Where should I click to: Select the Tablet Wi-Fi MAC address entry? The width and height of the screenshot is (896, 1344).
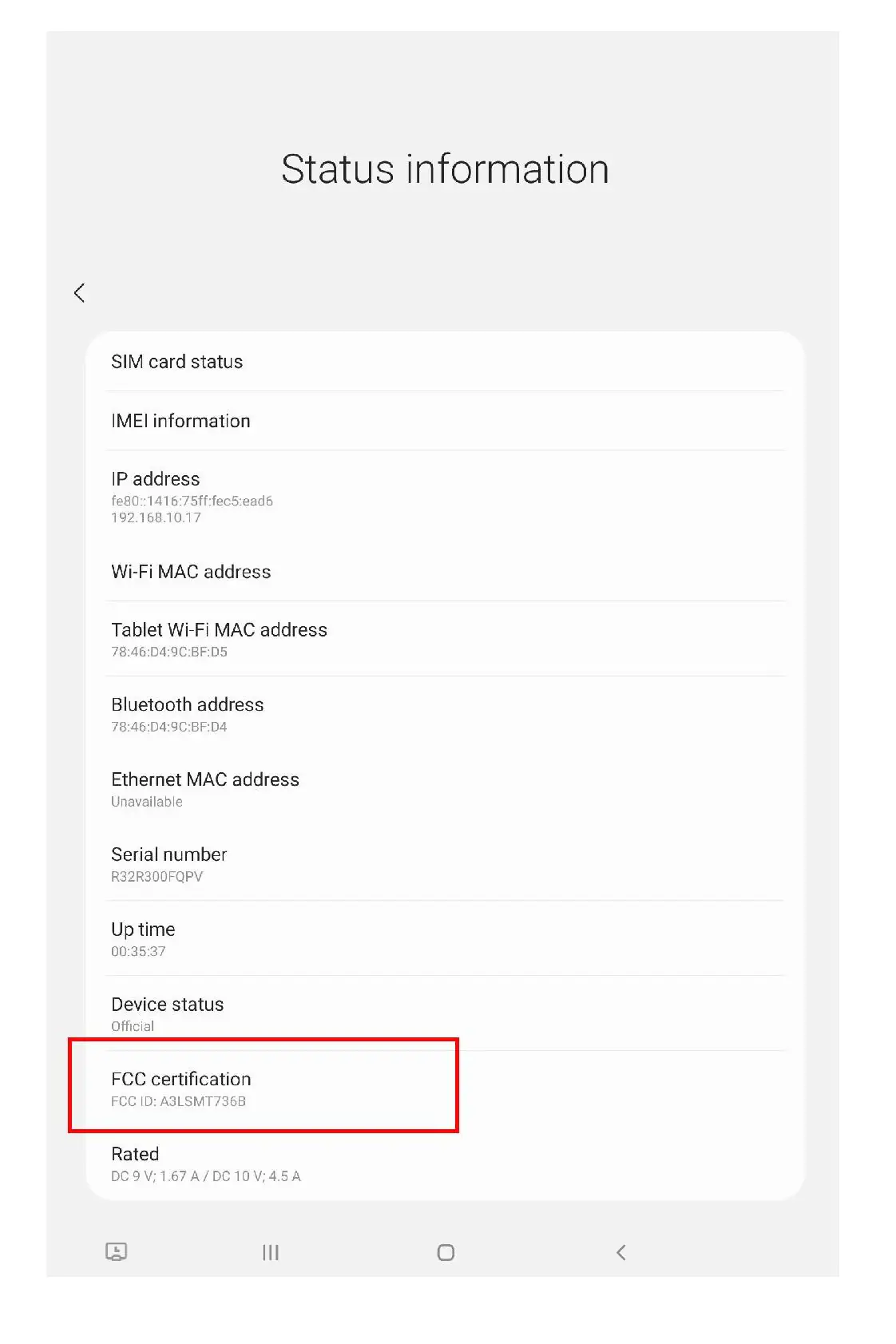445,639
